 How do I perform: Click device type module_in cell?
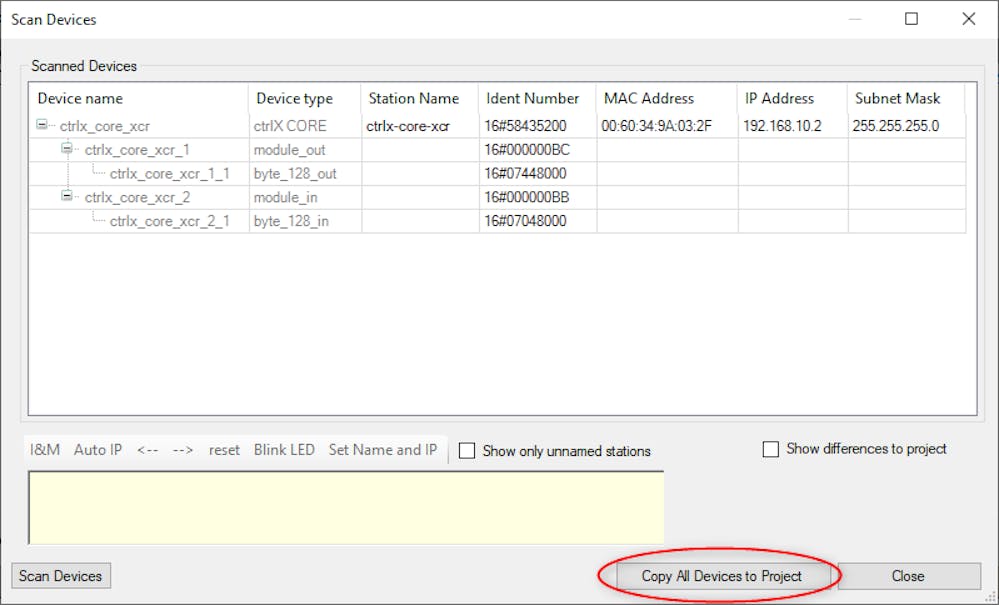pos(305,197)
